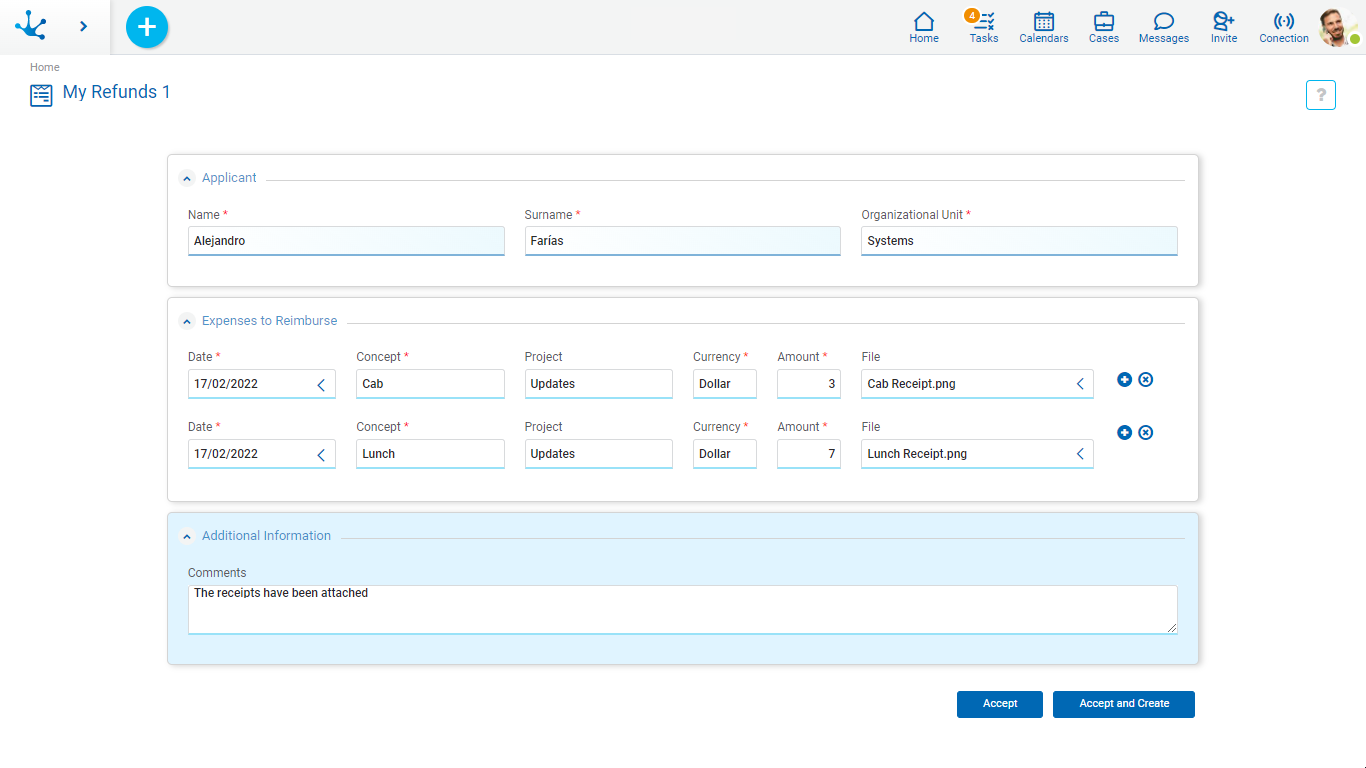This screenshot has width=1366, height=768.
Task: Click into the Comments text area
Action: [x=682, y=610]
